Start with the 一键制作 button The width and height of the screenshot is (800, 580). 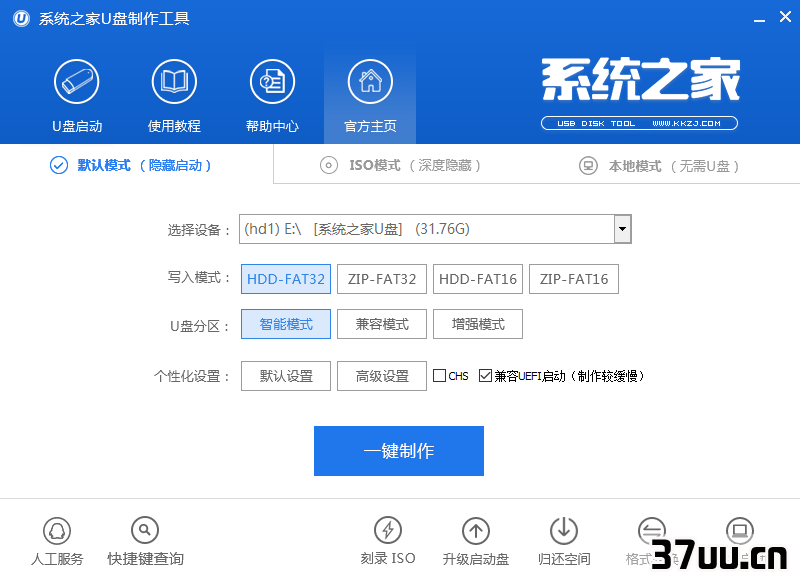(x=399, y=451)
